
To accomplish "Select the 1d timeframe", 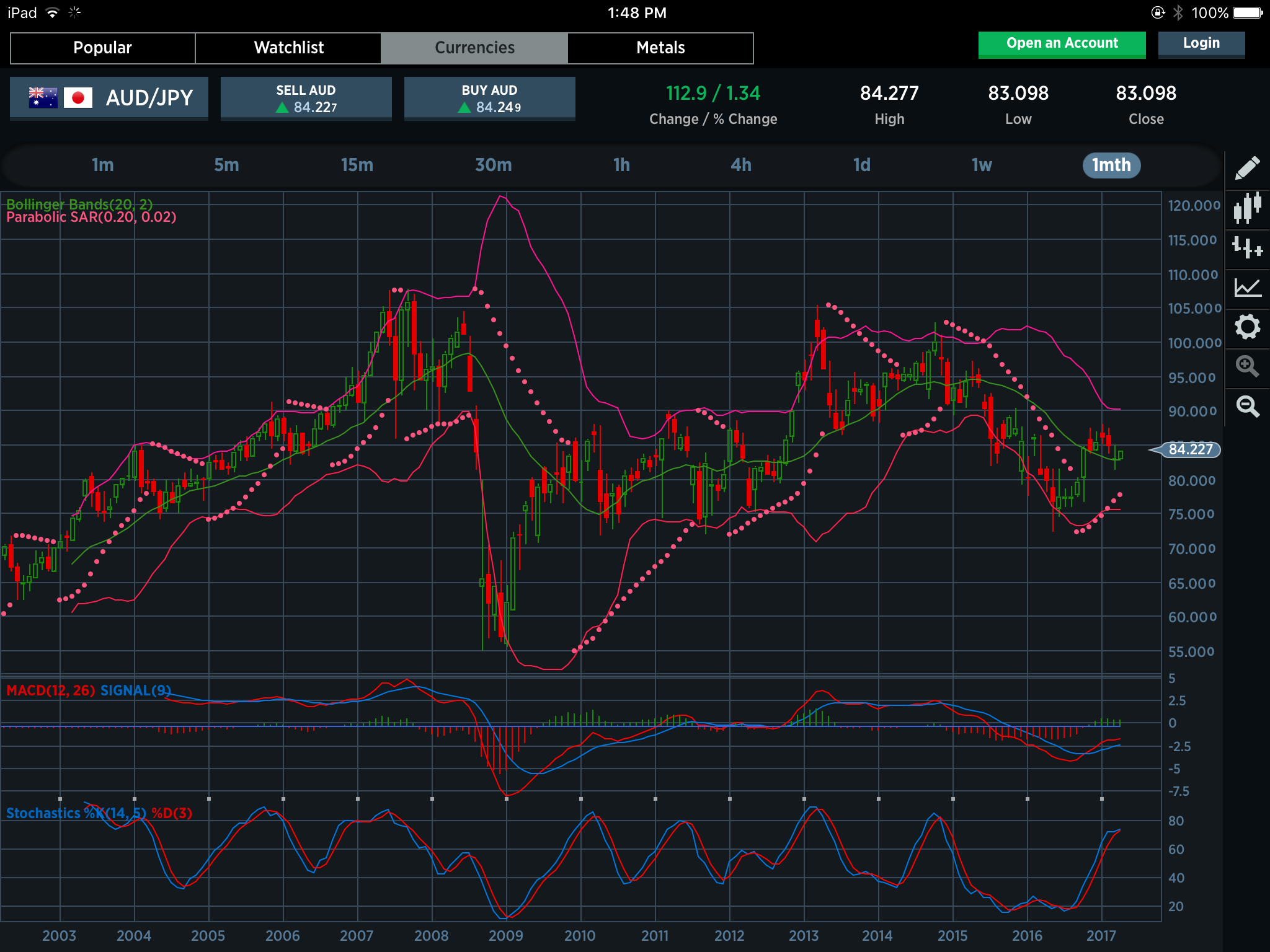I will pyautogui.click(x=862, y=165).
